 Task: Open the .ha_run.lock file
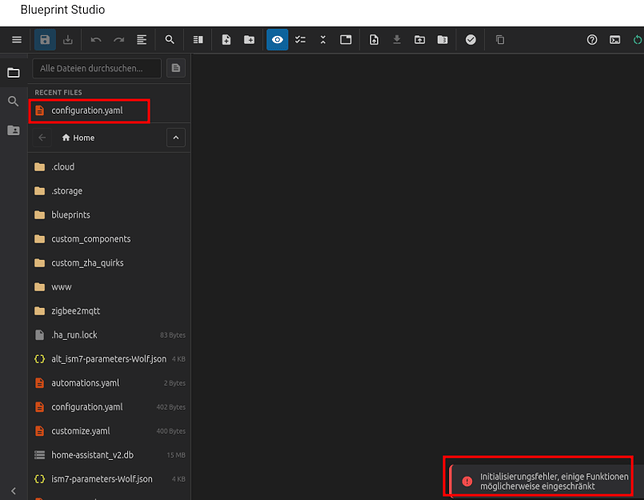click(x=109, y=335)
